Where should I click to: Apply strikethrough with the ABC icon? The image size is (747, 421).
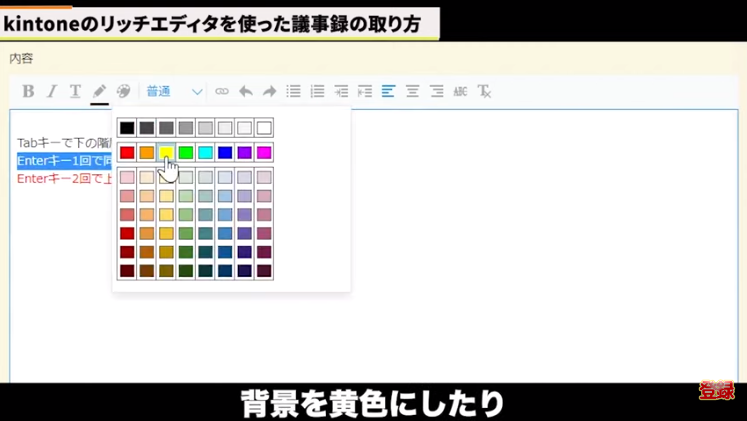(460, 91)
